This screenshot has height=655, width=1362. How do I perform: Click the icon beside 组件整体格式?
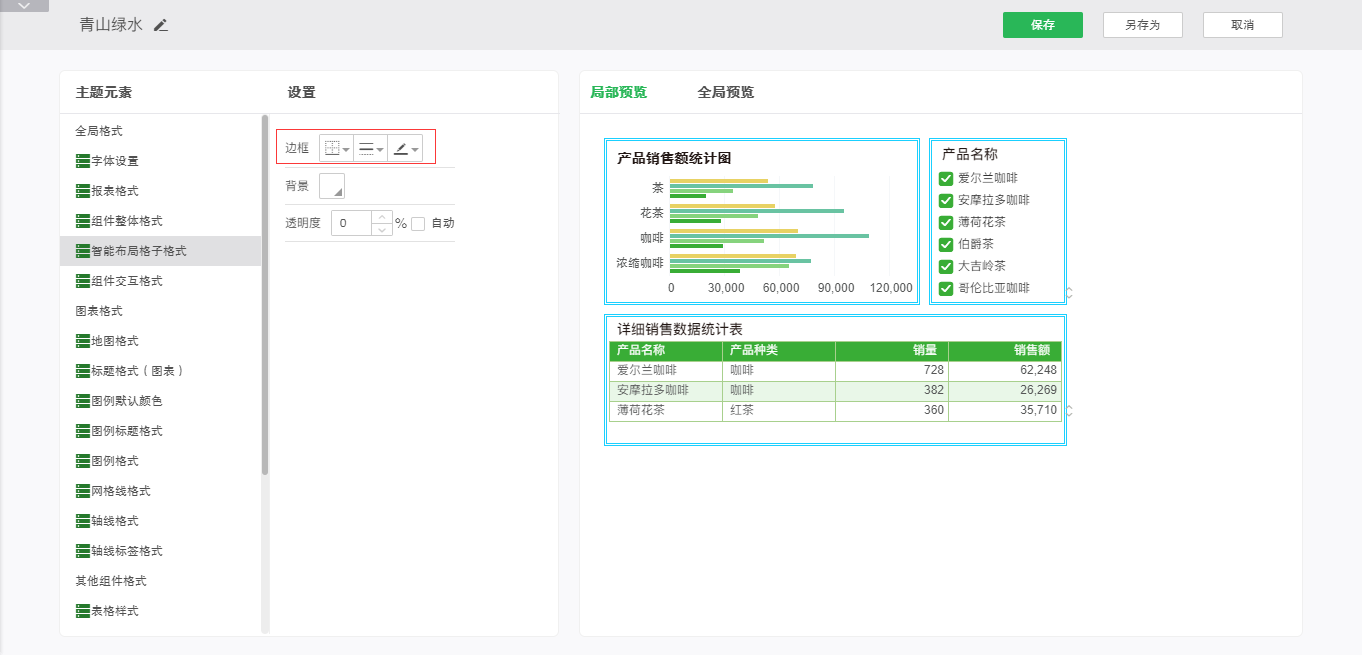[x=82, y=221]
